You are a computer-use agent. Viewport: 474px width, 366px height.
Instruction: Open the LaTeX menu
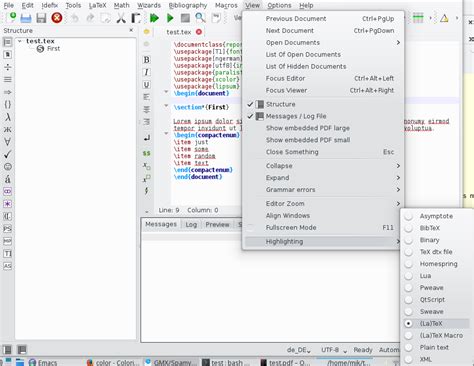coord(97,5)
